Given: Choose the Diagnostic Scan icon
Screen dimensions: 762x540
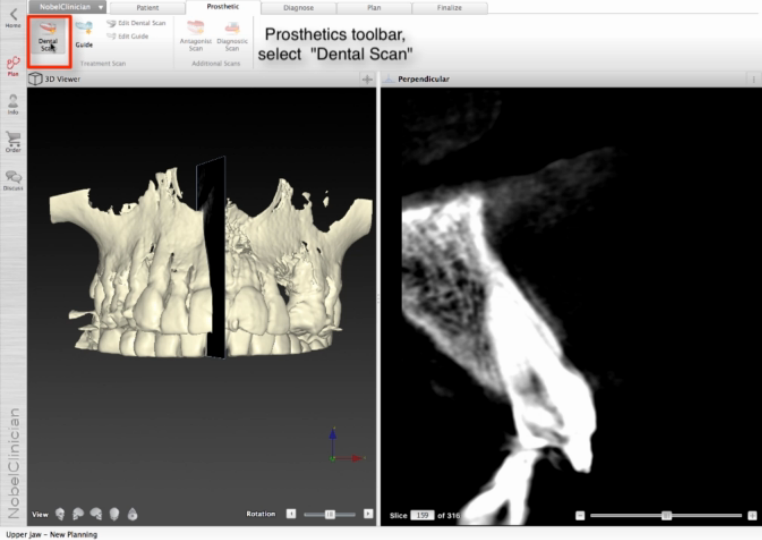Looking at the screenshot, I should pyautogui.click(x=232, y=35).
